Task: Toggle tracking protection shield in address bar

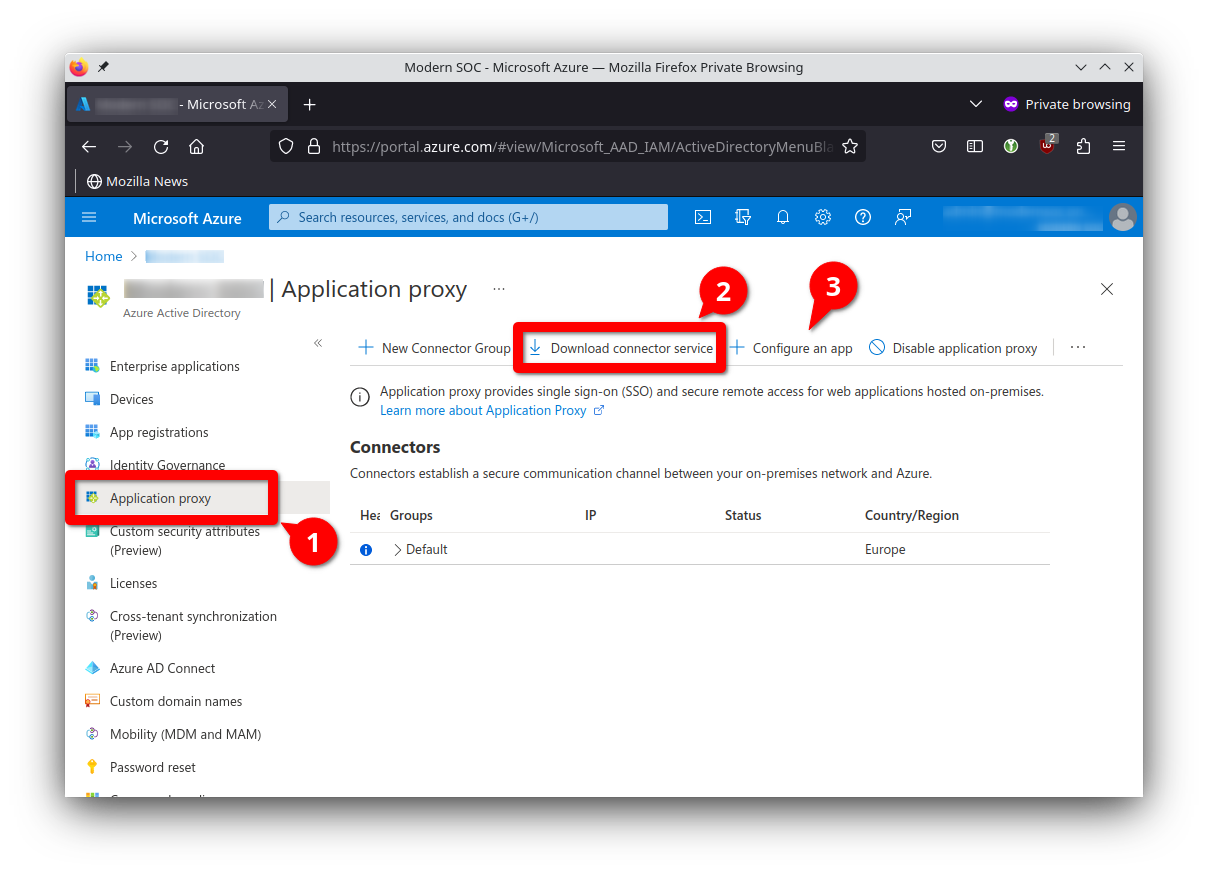Action: pyautogui.click(x=286, y=146)
